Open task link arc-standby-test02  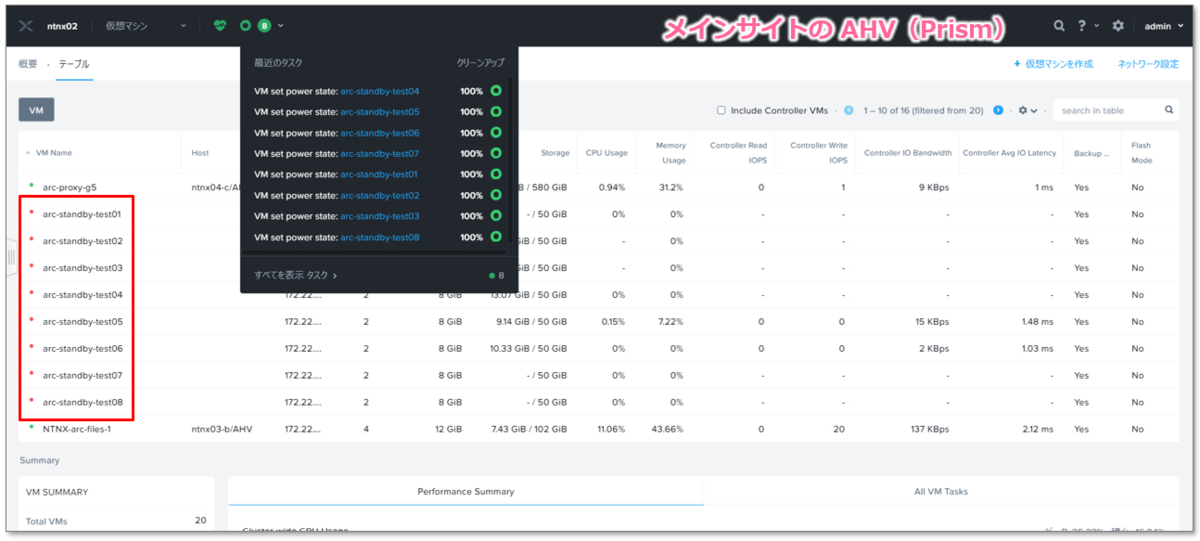[379, 195]
